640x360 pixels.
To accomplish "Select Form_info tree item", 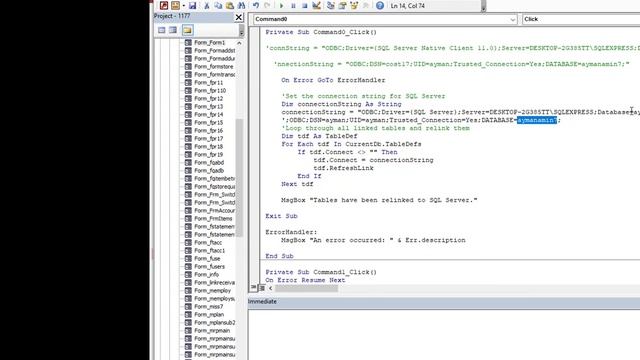I will 207,275.
